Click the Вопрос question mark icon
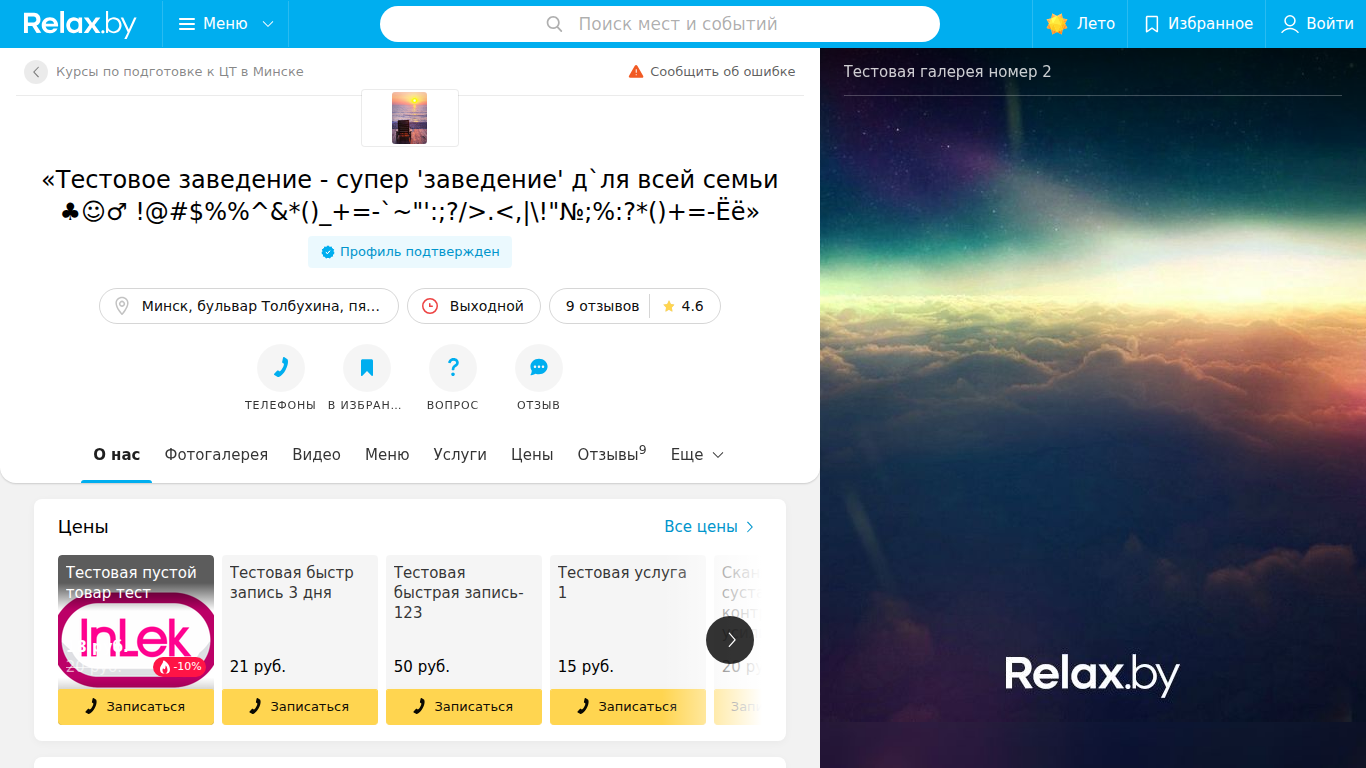The height and width of the screenshot is (768, 1366). pos(453,368)
